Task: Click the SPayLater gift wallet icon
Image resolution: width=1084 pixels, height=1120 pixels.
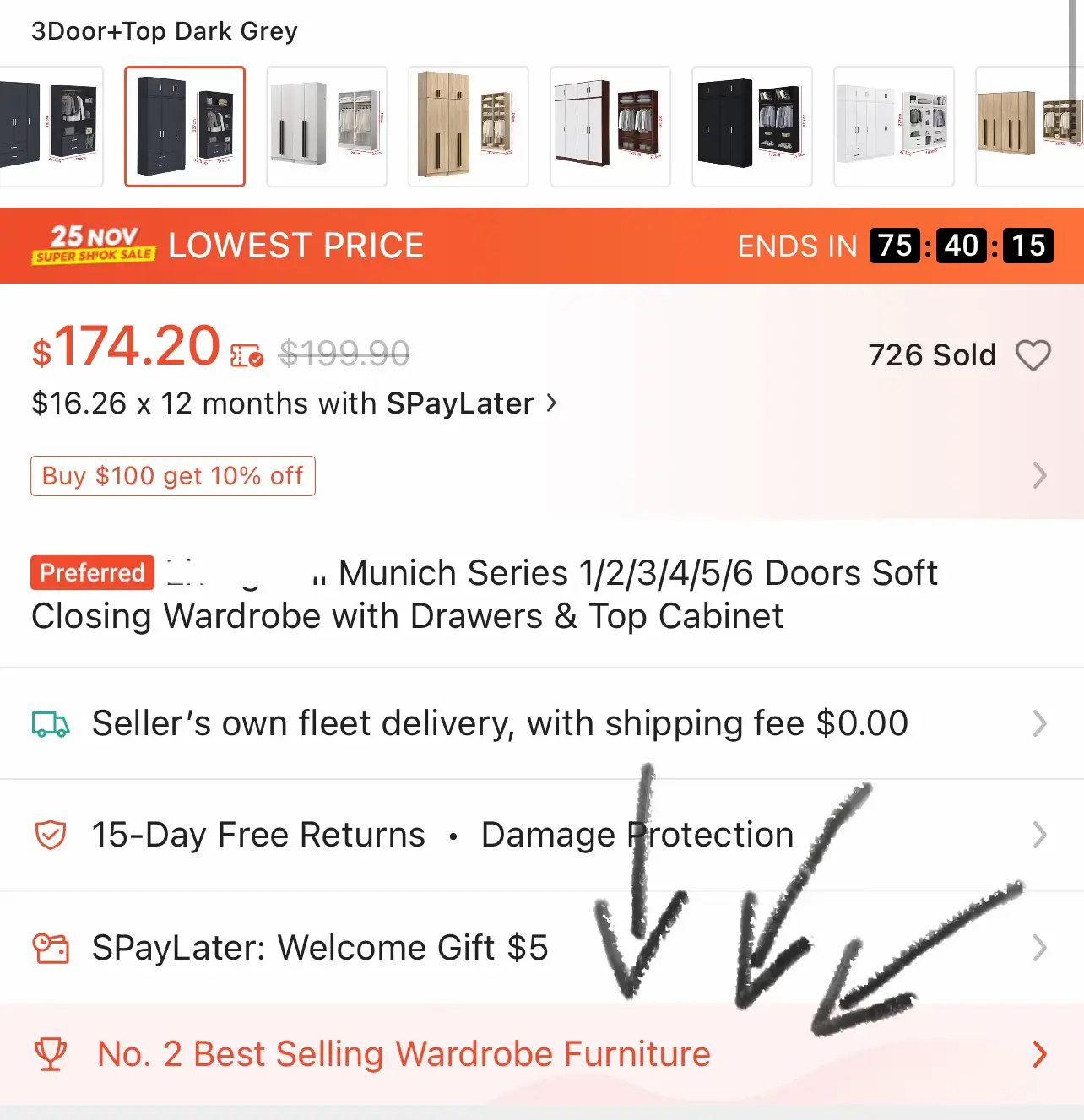Action: [51, 948]
